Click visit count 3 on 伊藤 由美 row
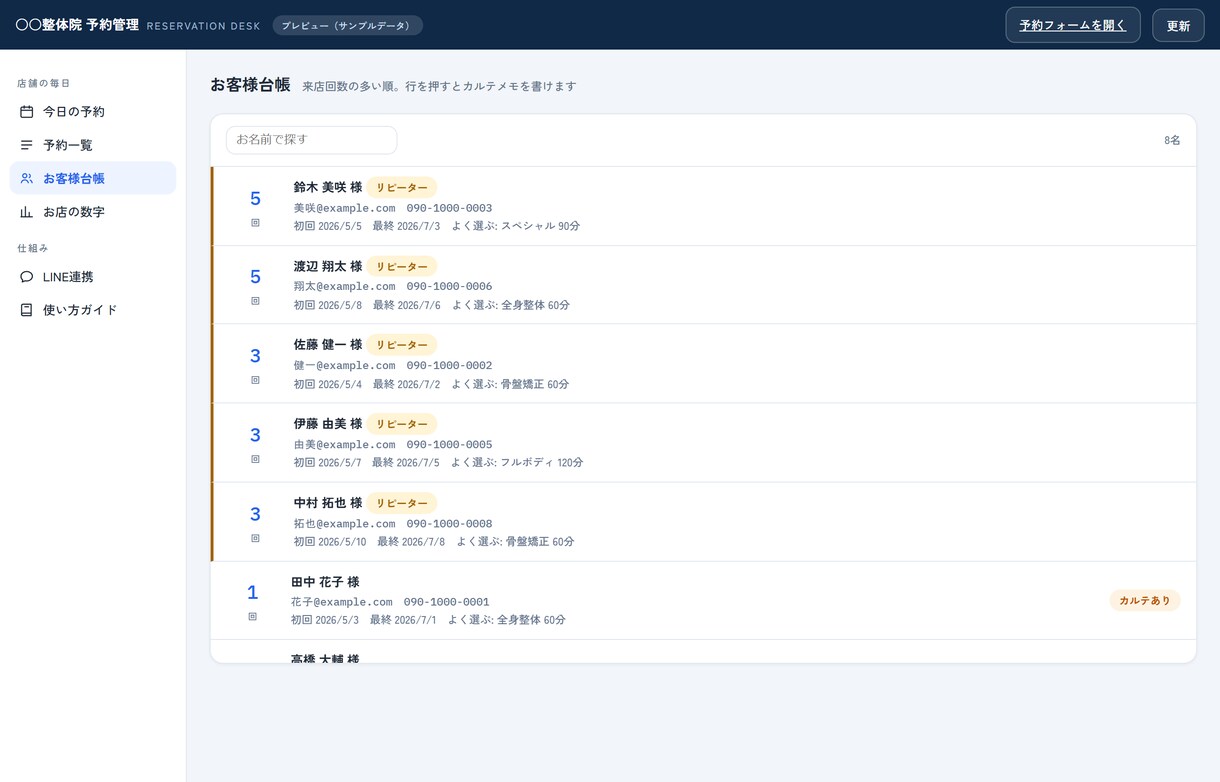This screenshot has width=1220, height=782. (x=255, y=435)
